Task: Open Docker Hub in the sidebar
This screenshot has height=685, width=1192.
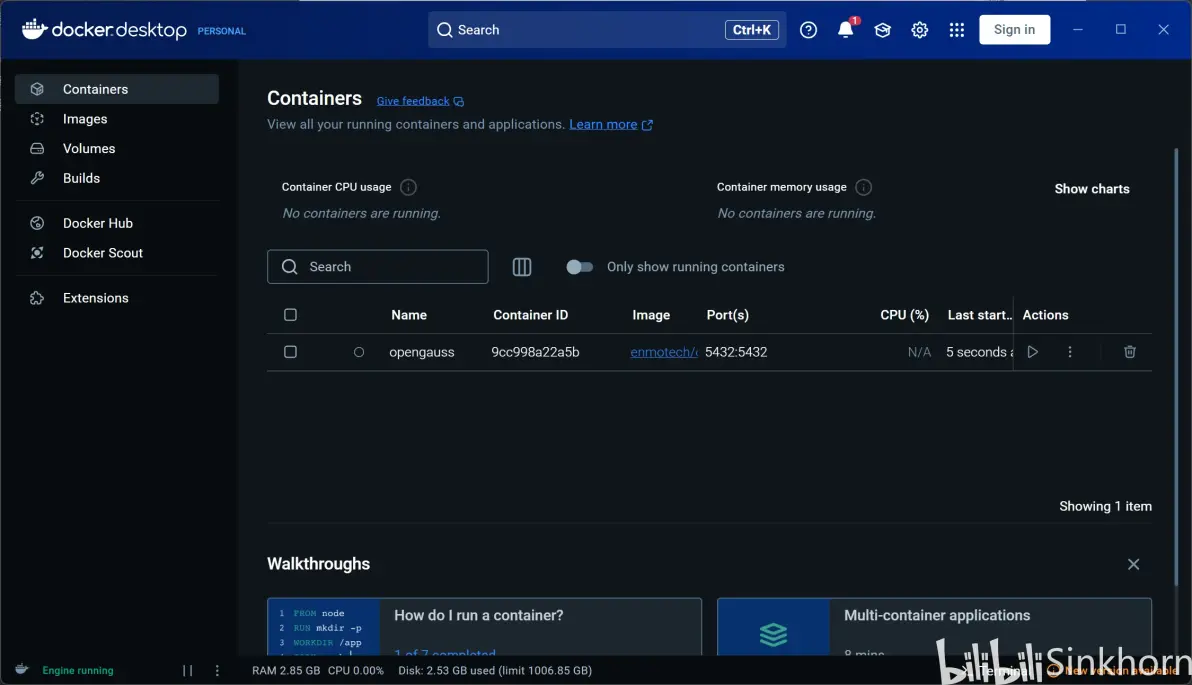Action: (117, 223)
